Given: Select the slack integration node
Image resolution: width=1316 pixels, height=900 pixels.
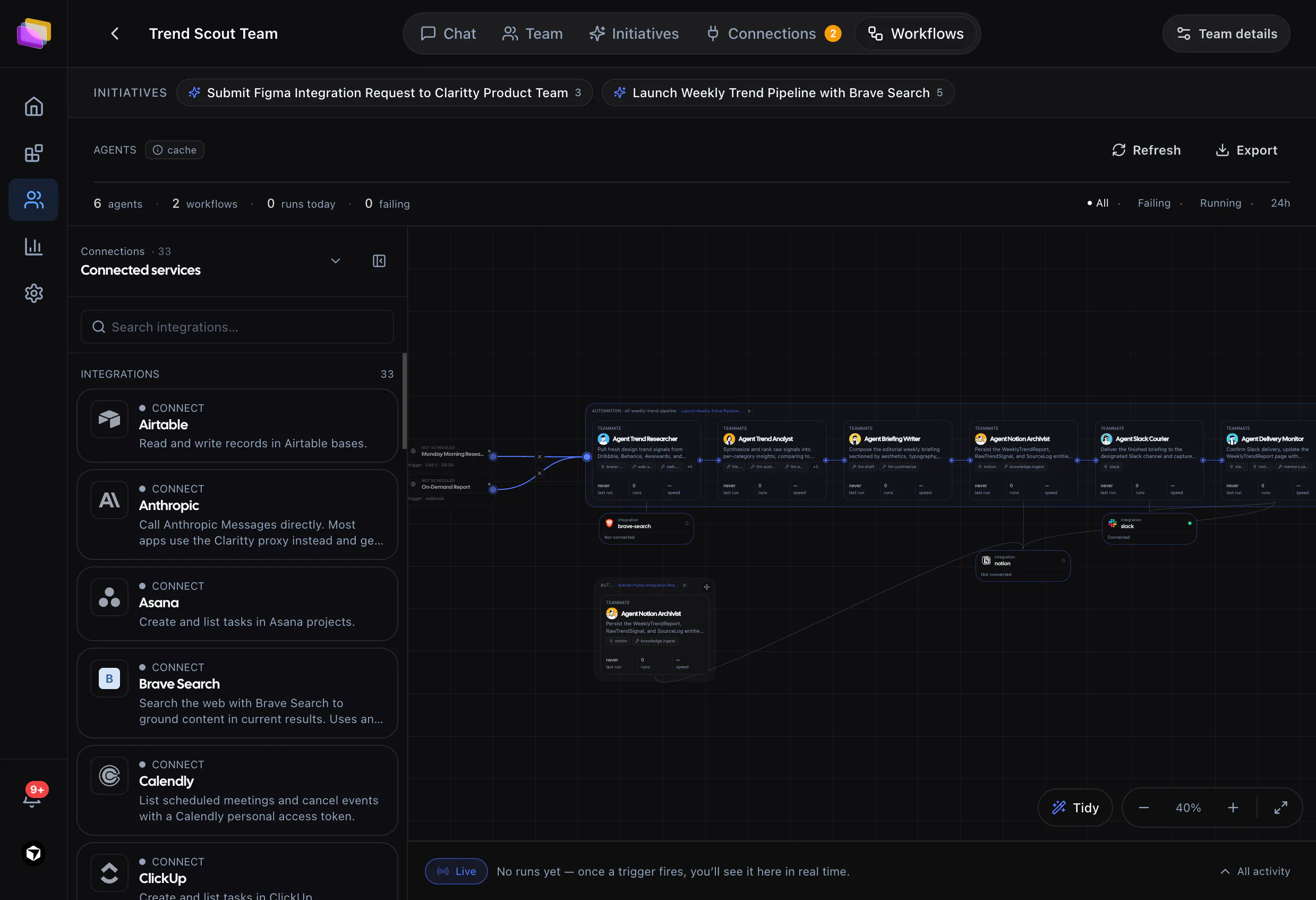Looking at the screenshot, I should [x=1149, y=529].
